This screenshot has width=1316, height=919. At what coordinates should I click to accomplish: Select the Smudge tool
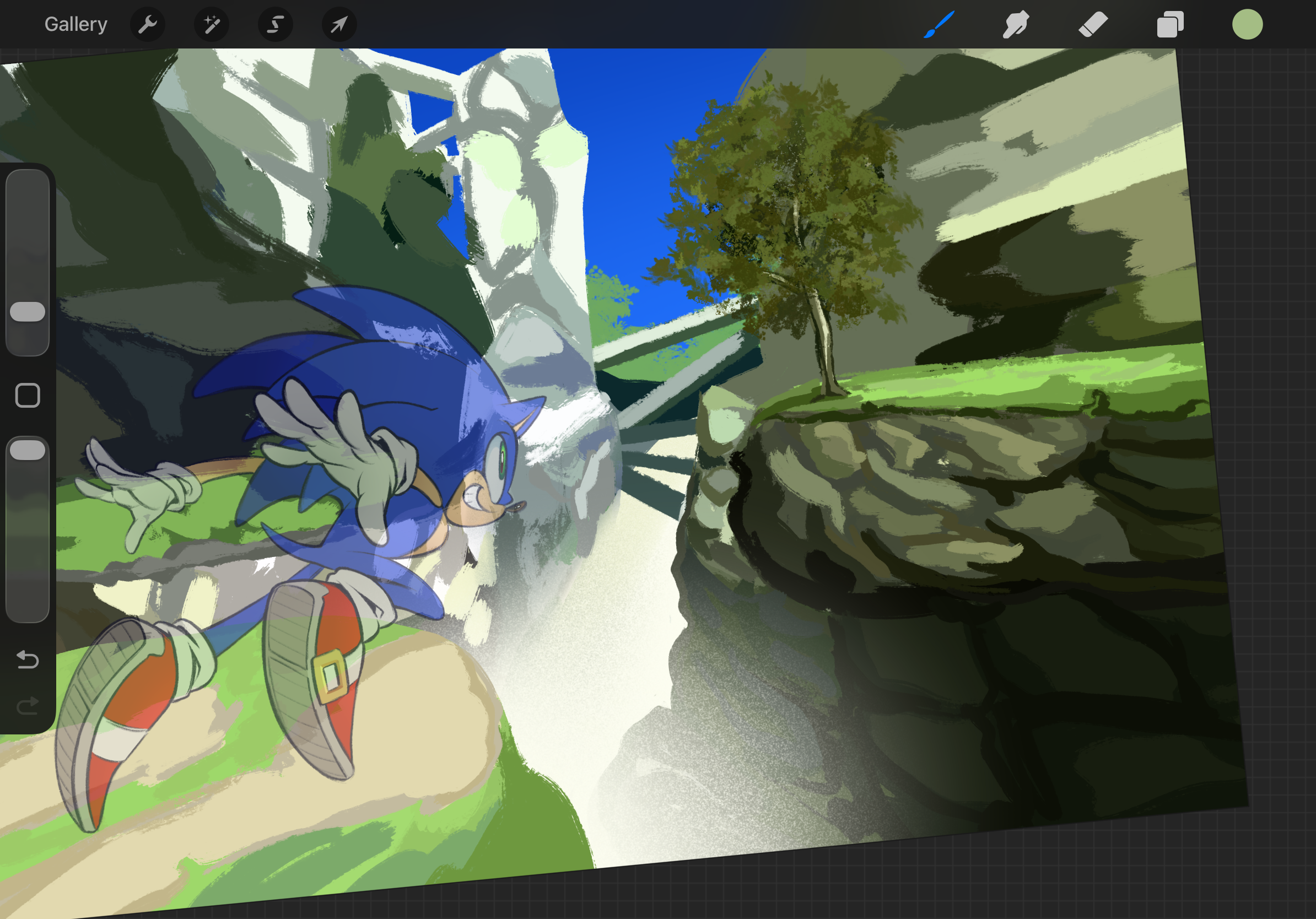click(1016, 25)
